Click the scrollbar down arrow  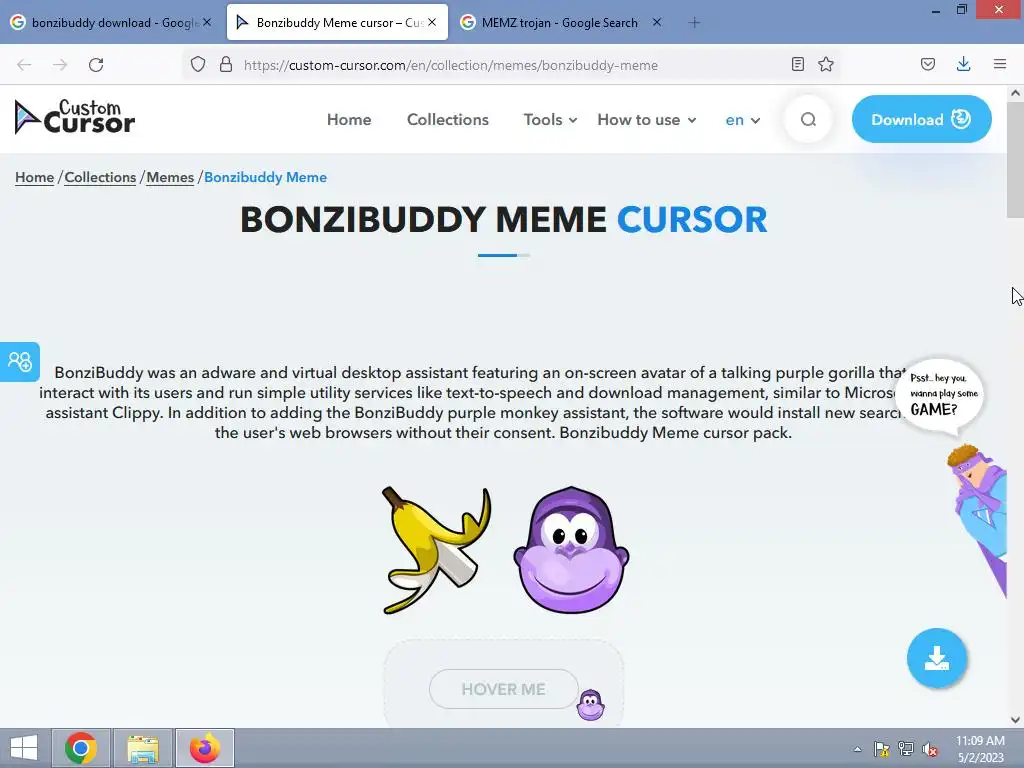pyautogui.click(x=1015, y=720)
